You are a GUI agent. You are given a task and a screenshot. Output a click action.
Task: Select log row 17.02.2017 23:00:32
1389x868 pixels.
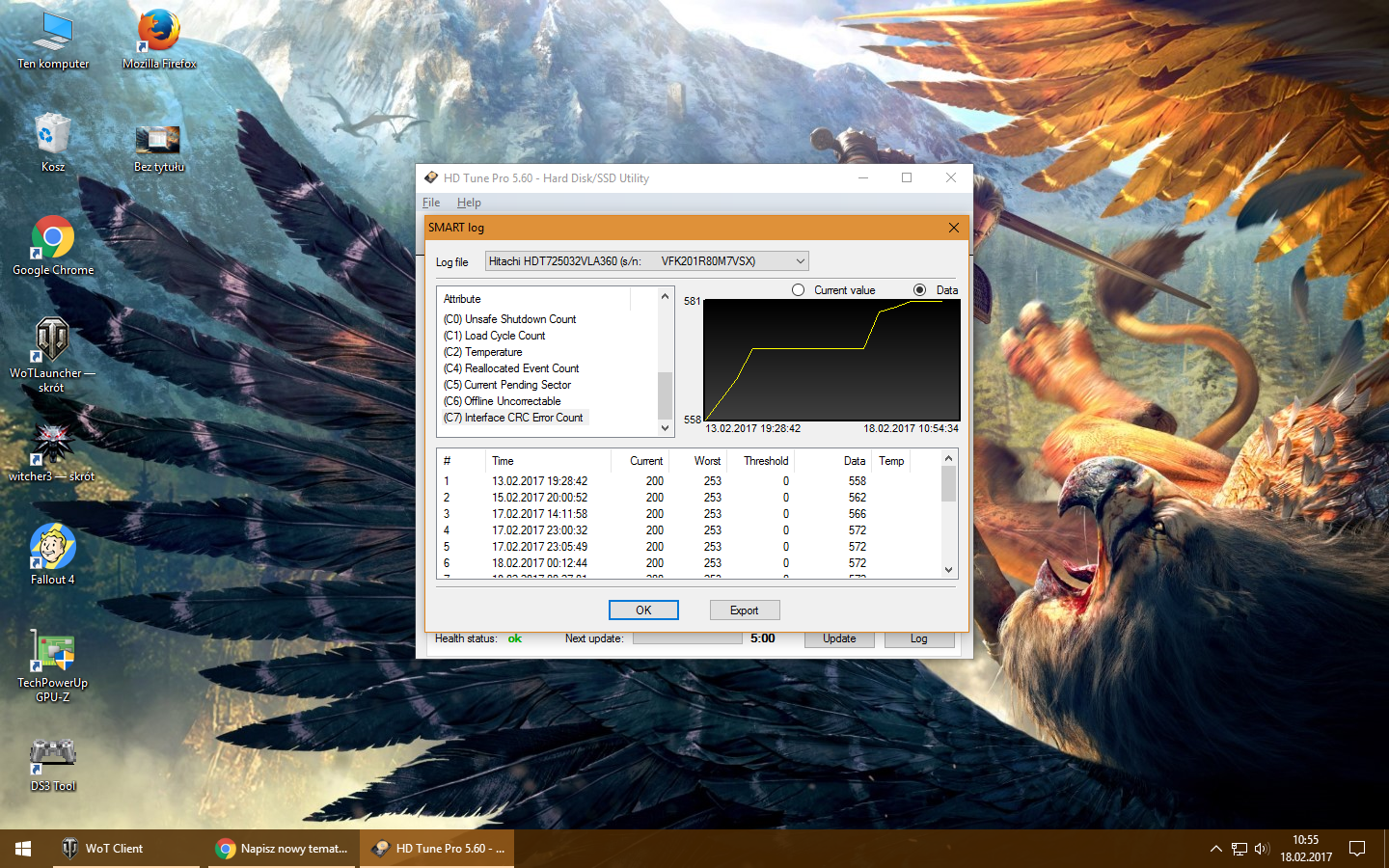pyautogui.click(x=689, y=530)
